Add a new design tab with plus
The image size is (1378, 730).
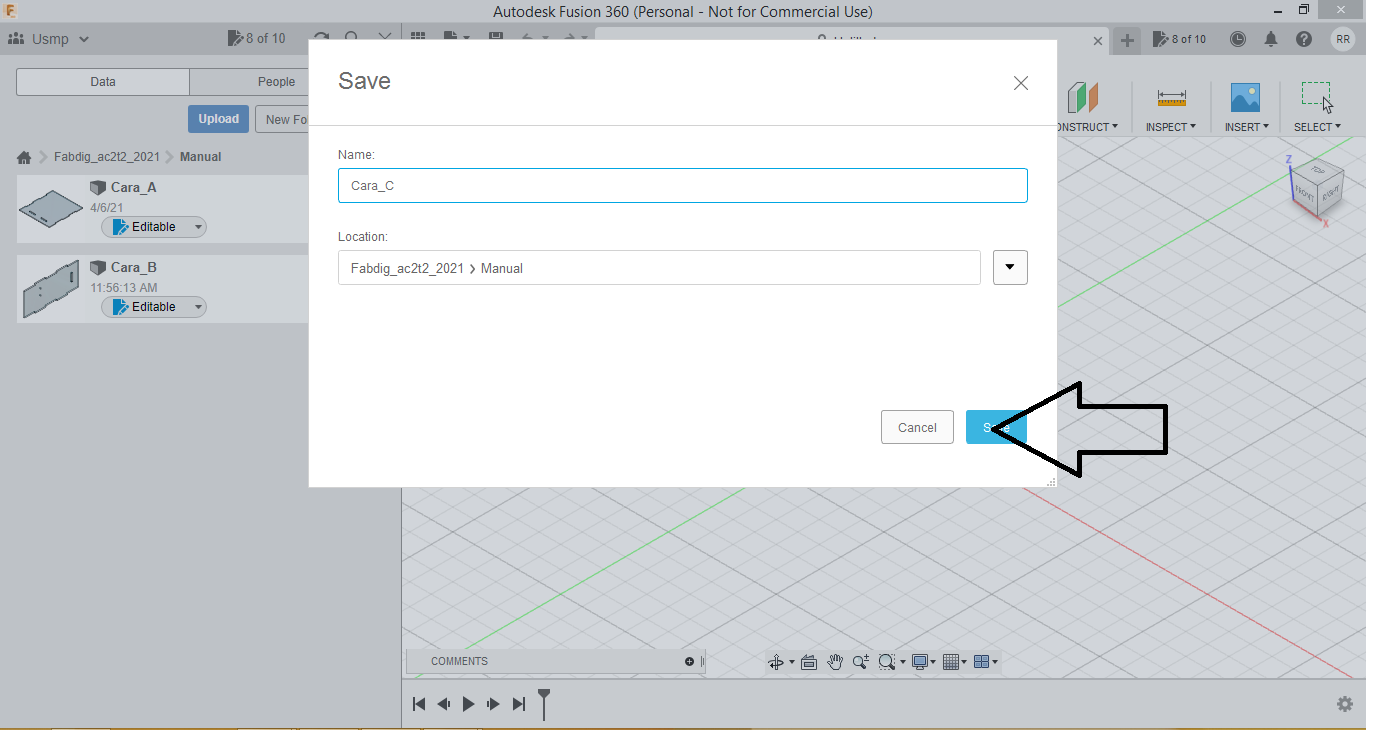[x=1127, y=40]
